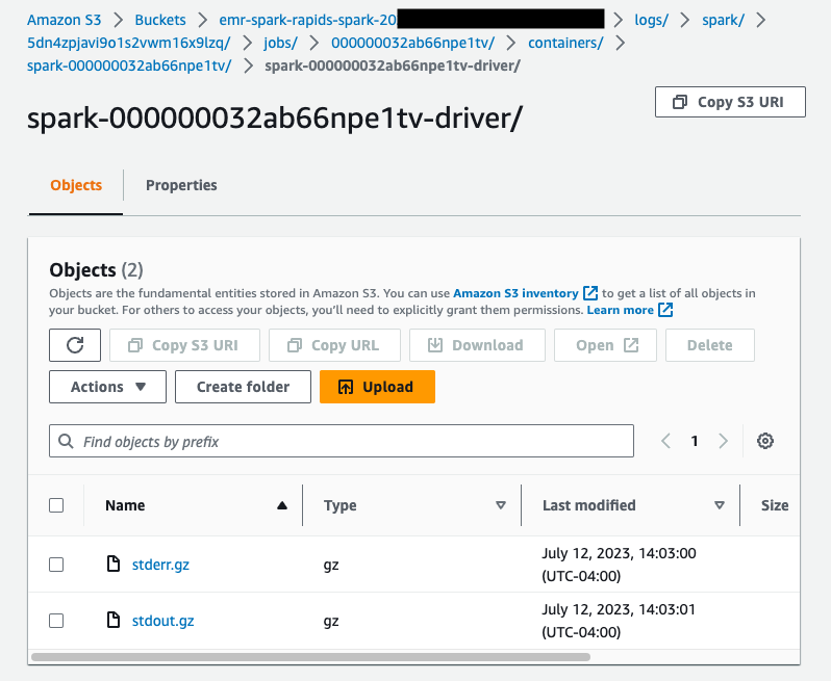Select the file icon beside stderr.gz
Image resolution: width=831 pixels, height=681 pixels.
(x=114, y=563)
